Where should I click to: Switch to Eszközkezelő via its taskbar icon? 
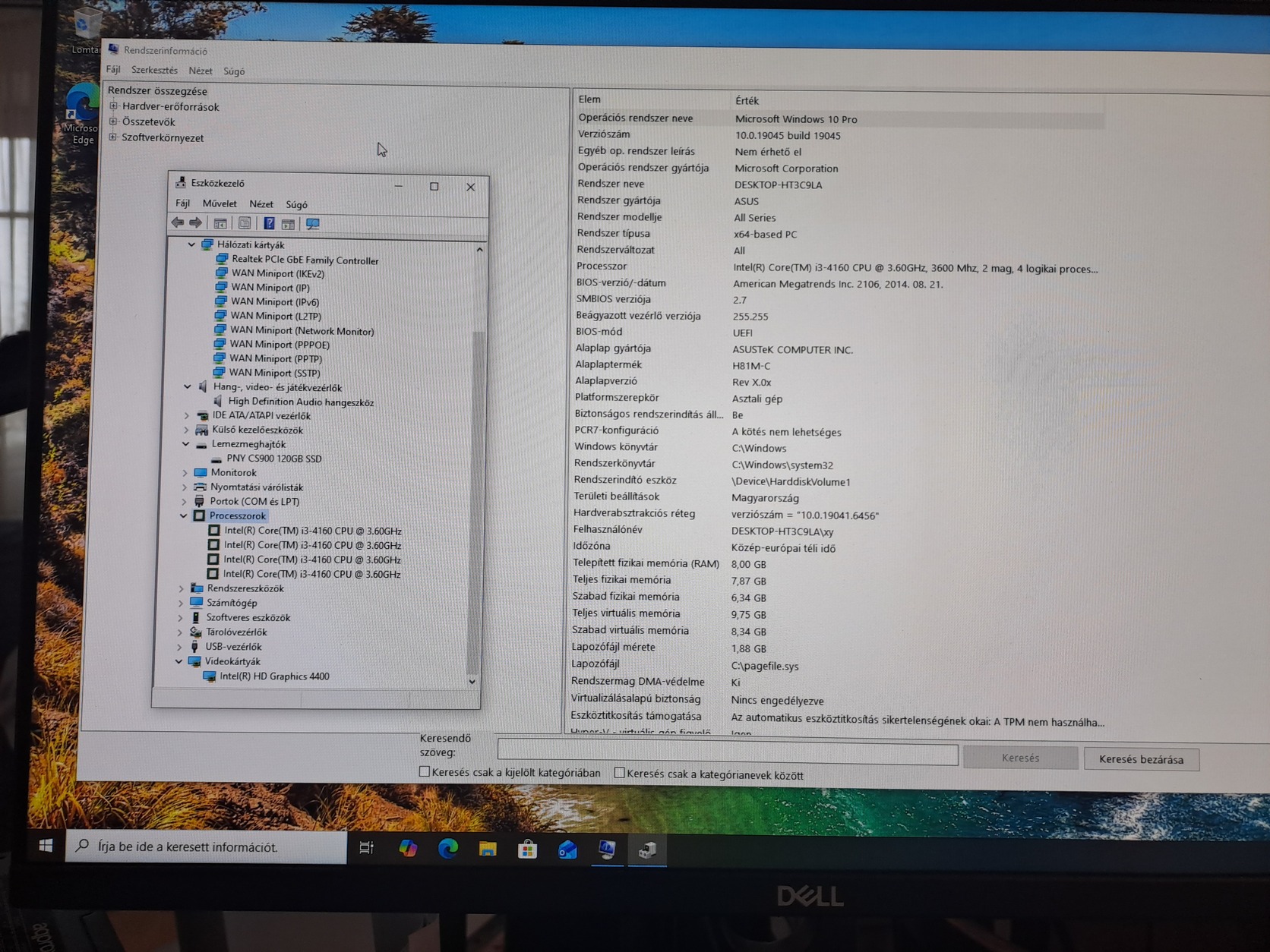[647, 851]
